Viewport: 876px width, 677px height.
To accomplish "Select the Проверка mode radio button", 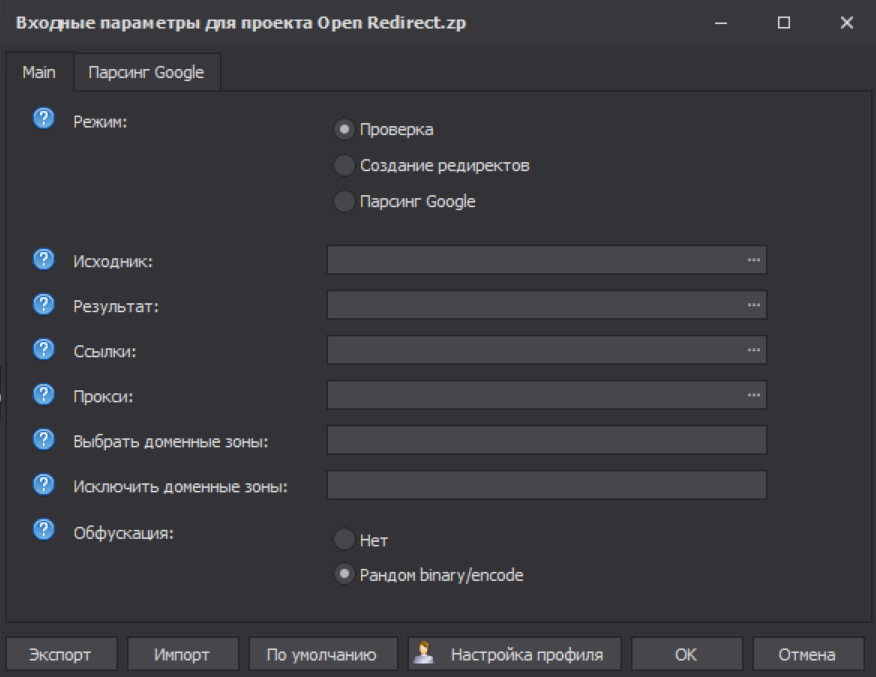I will coord(344,129).
